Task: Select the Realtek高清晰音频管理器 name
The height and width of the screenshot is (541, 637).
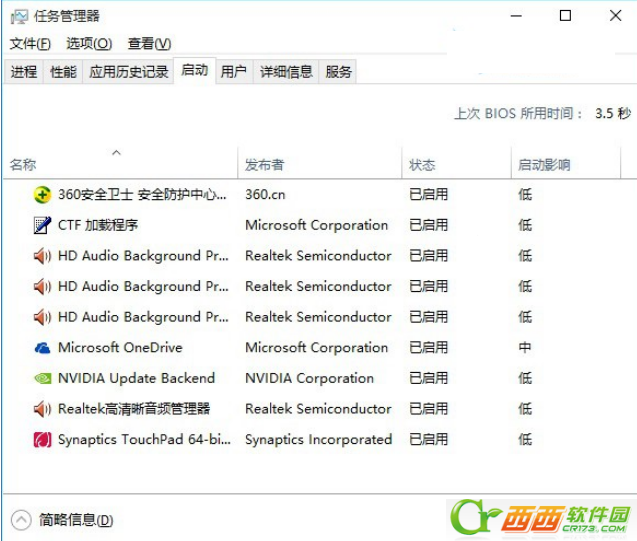Action: (134, 409)
